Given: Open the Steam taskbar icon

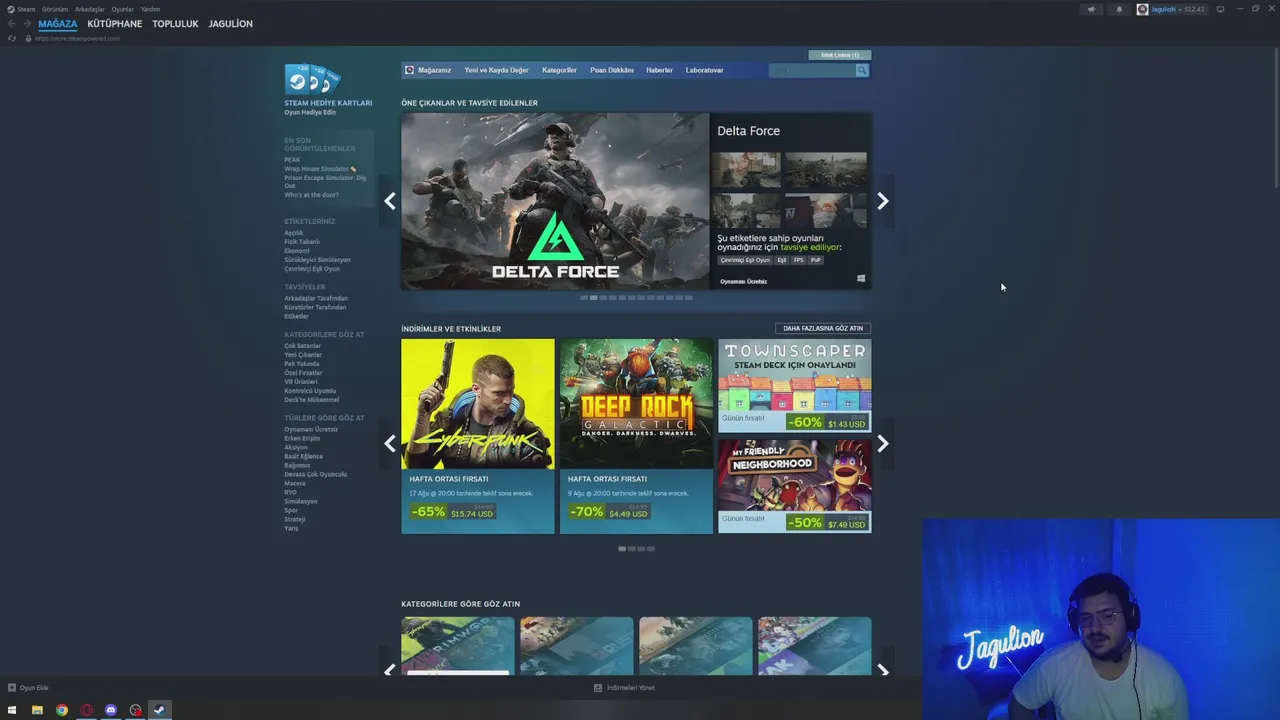Looking at the screenshot, I should tap(159, 710).
